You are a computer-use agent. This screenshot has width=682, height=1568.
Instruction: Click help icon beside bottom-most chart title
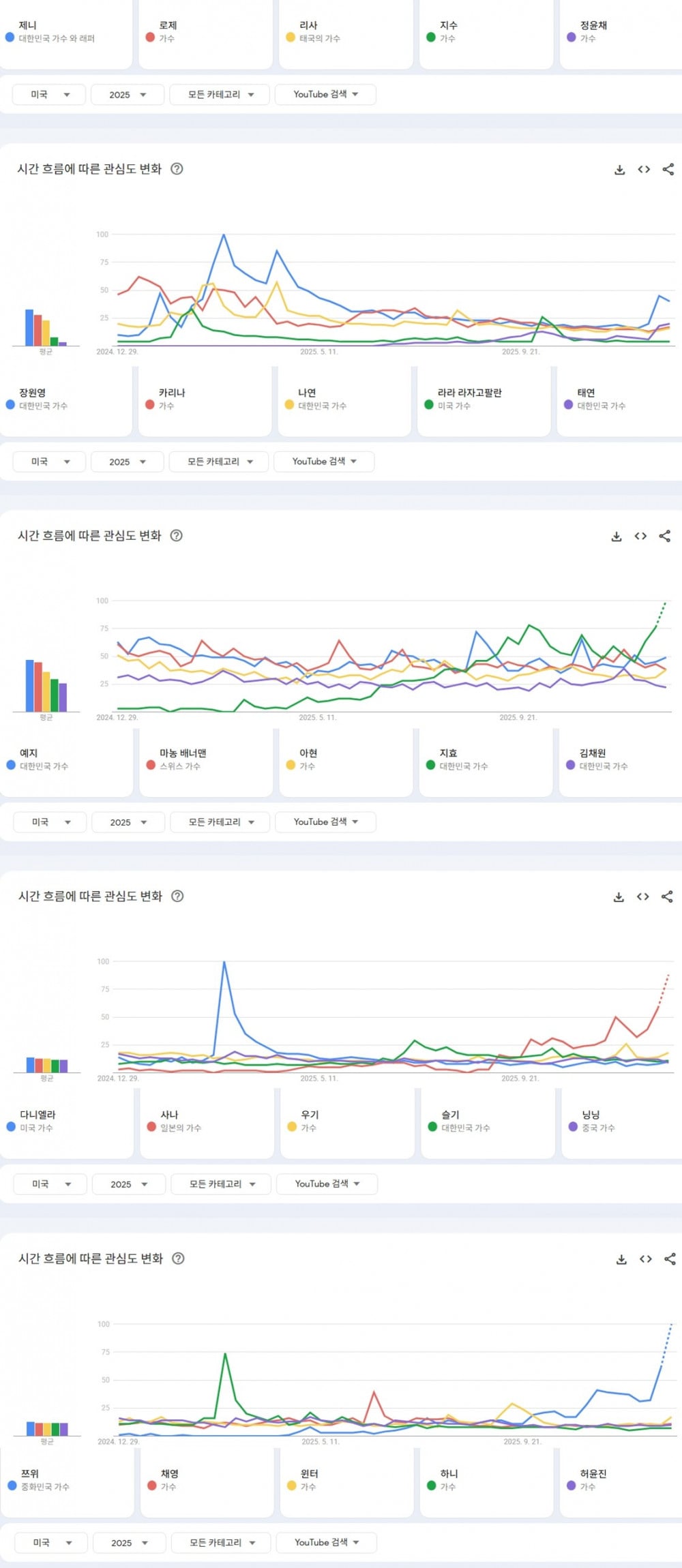click(x=178, y=1258)
